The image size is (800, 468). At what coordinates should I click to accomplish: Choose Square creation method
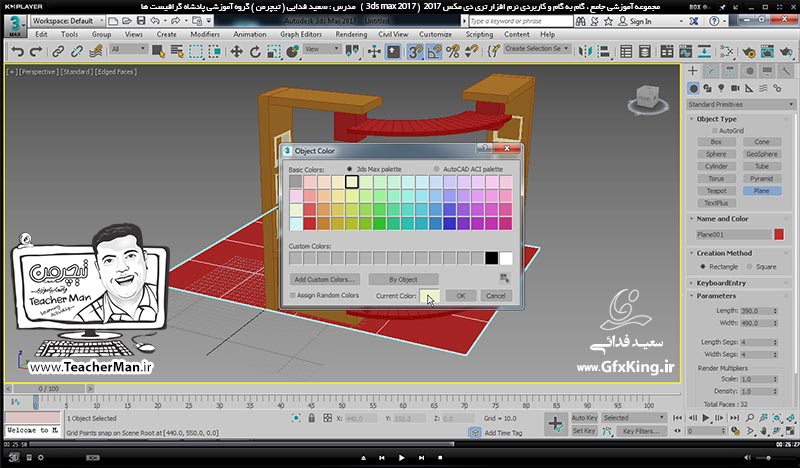point(749,266)
